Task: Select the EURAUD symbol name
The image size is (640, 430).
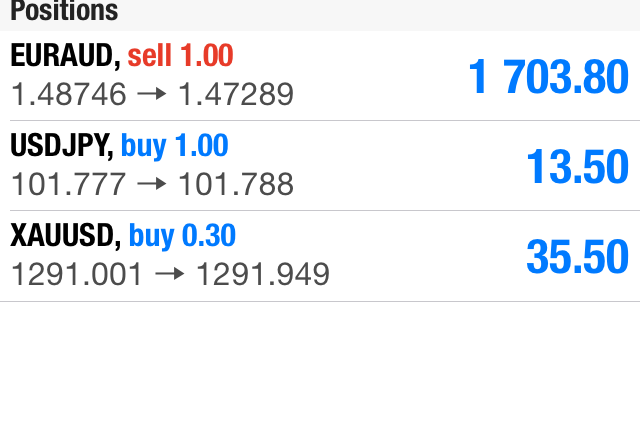Action: click(x=64, y=55)
